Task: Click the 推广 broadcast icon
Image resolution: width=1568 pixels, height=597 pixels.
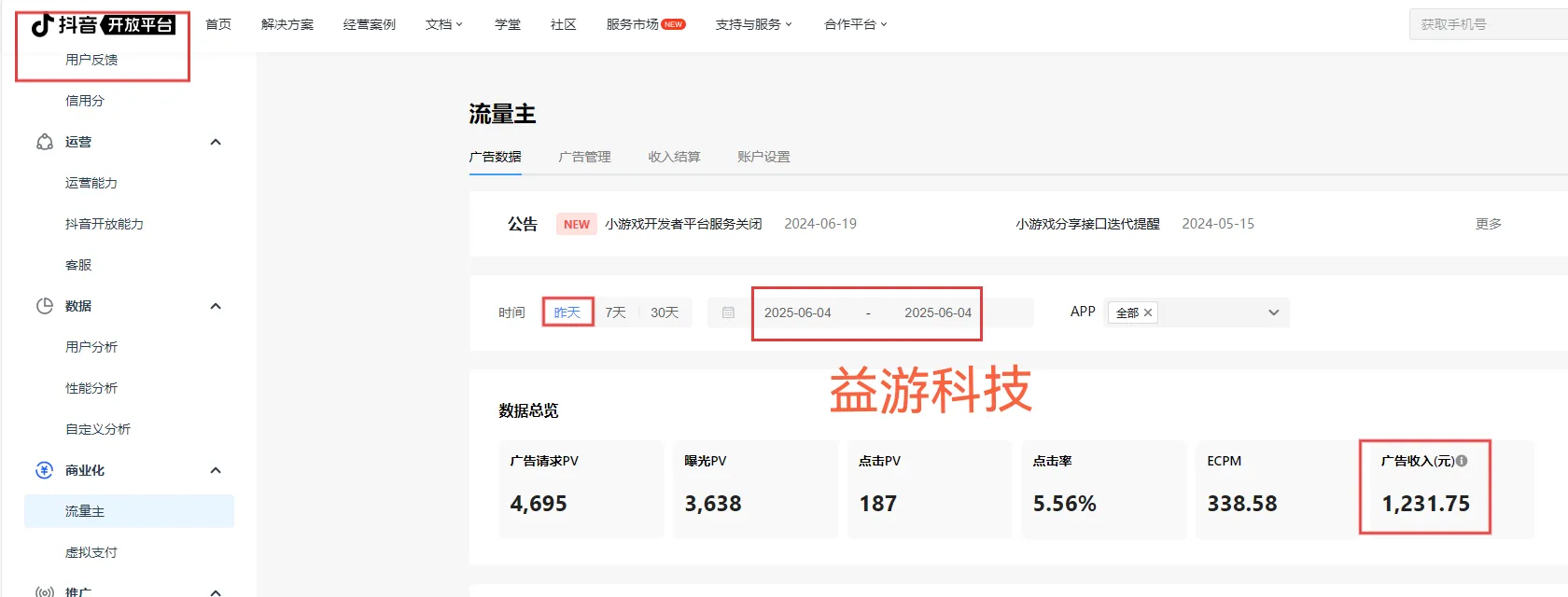Action: tap(44, 591)
